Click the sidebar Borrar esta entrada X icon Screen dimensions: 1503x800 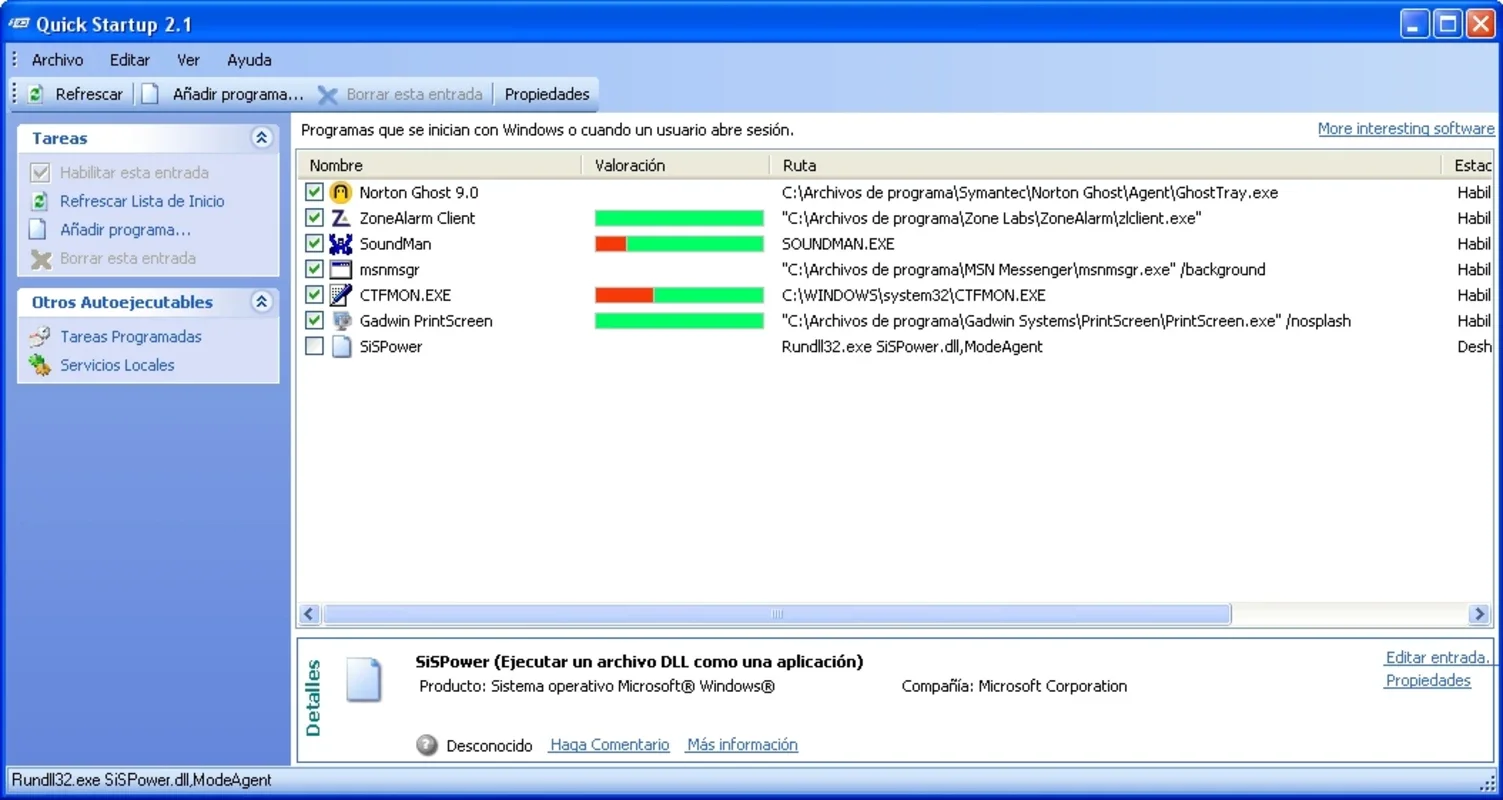click(41, 259)
